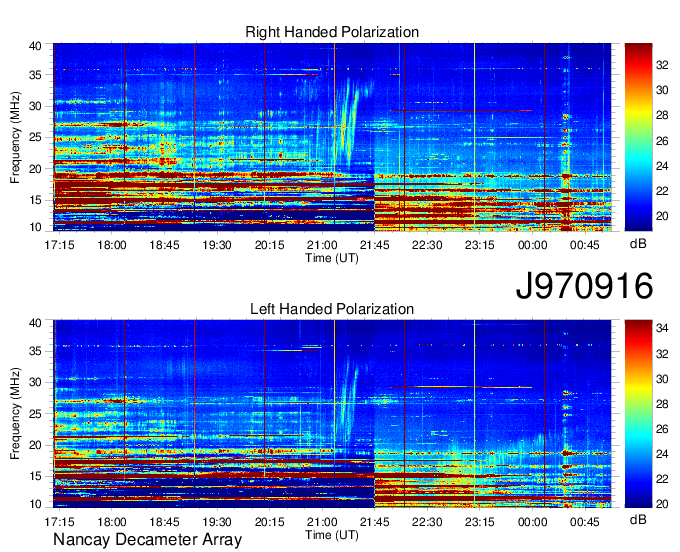Click Time (UT) label under right-handed plot
Screen dimensions: 680x552
332,258
